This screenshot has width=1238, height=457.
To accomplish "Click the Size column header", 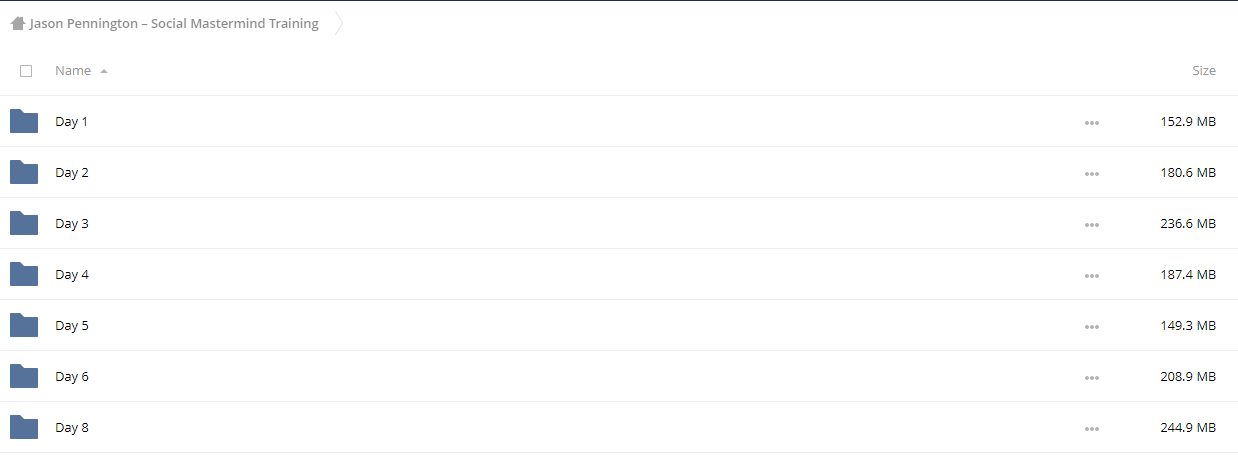I will pos(1204,71).
